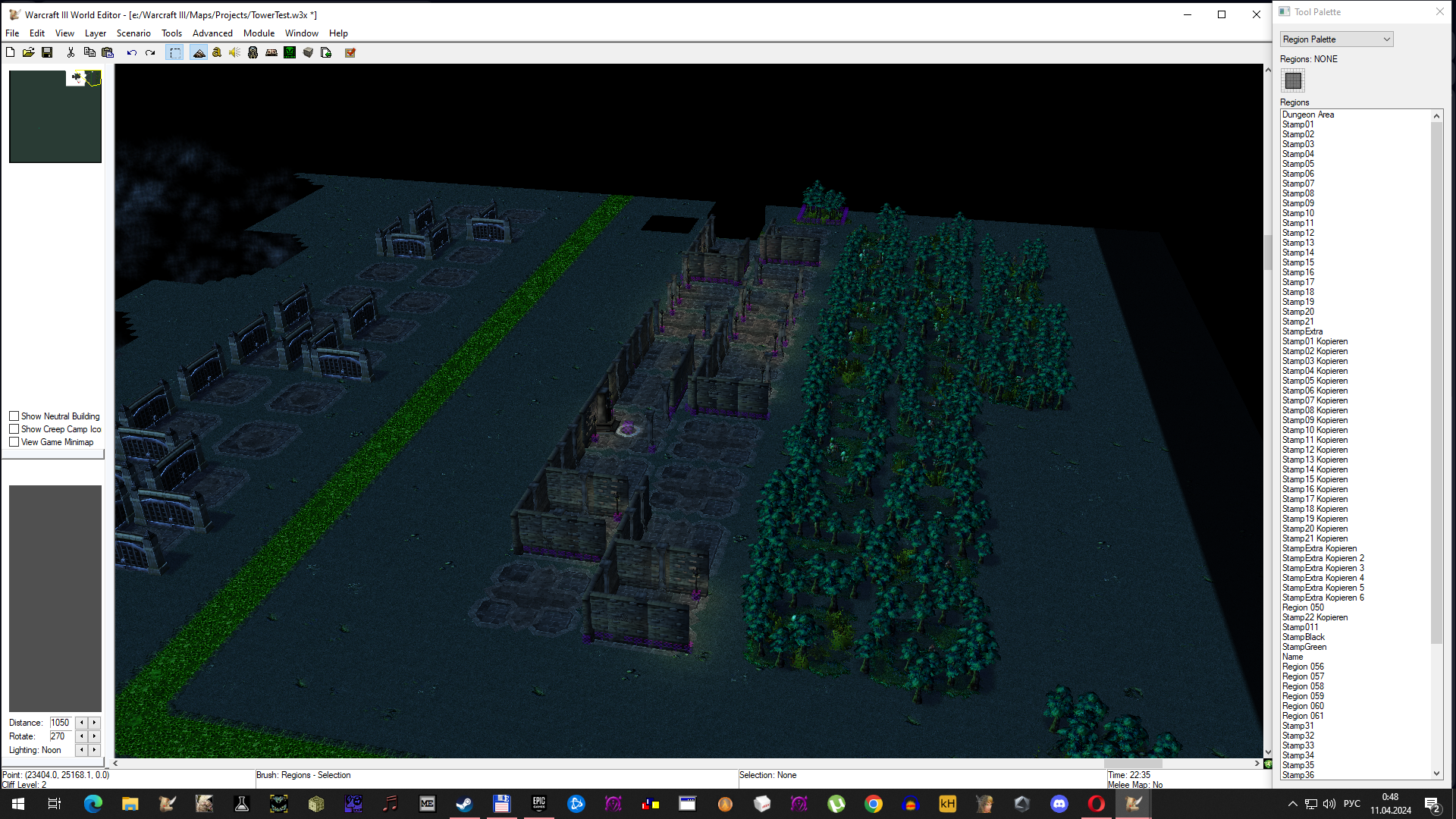This screenshot has width=1456, height=819.
Task: Redo the last undone action
Action: (150, 52)
